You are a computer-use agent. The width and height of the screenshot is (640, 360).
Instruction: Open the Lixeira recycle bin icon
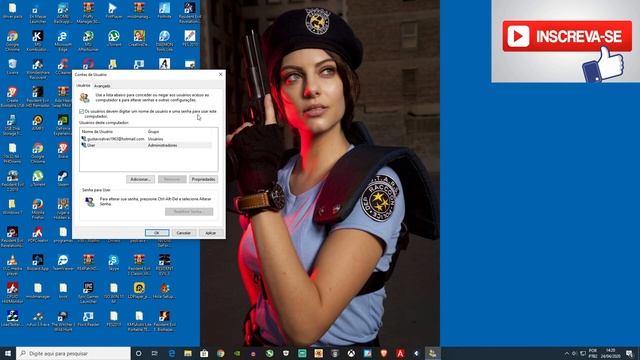(x=12, y=67)
